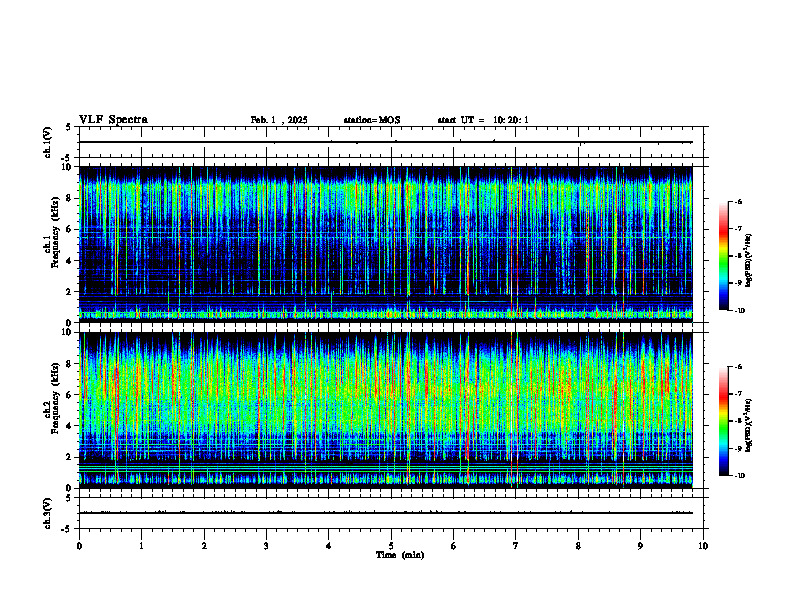Click the -10 label on ch.2 color bar

739,475
